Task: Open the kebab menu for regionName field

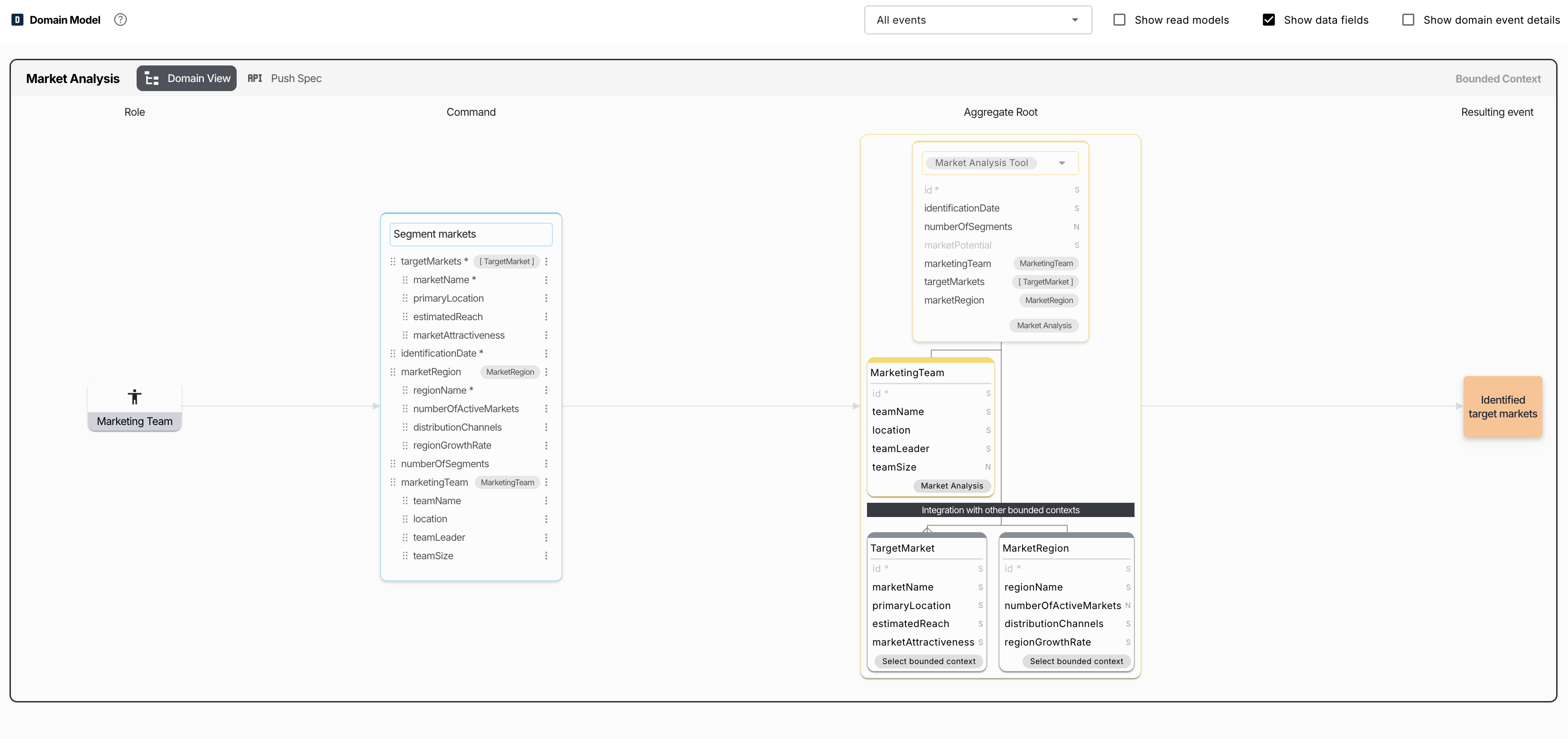Action: click(546, 390)
